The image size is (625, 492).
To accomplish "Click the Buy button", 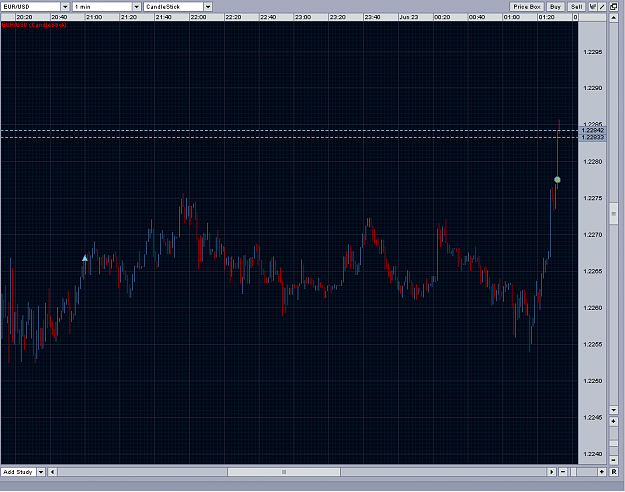I will tap(555, 6).
